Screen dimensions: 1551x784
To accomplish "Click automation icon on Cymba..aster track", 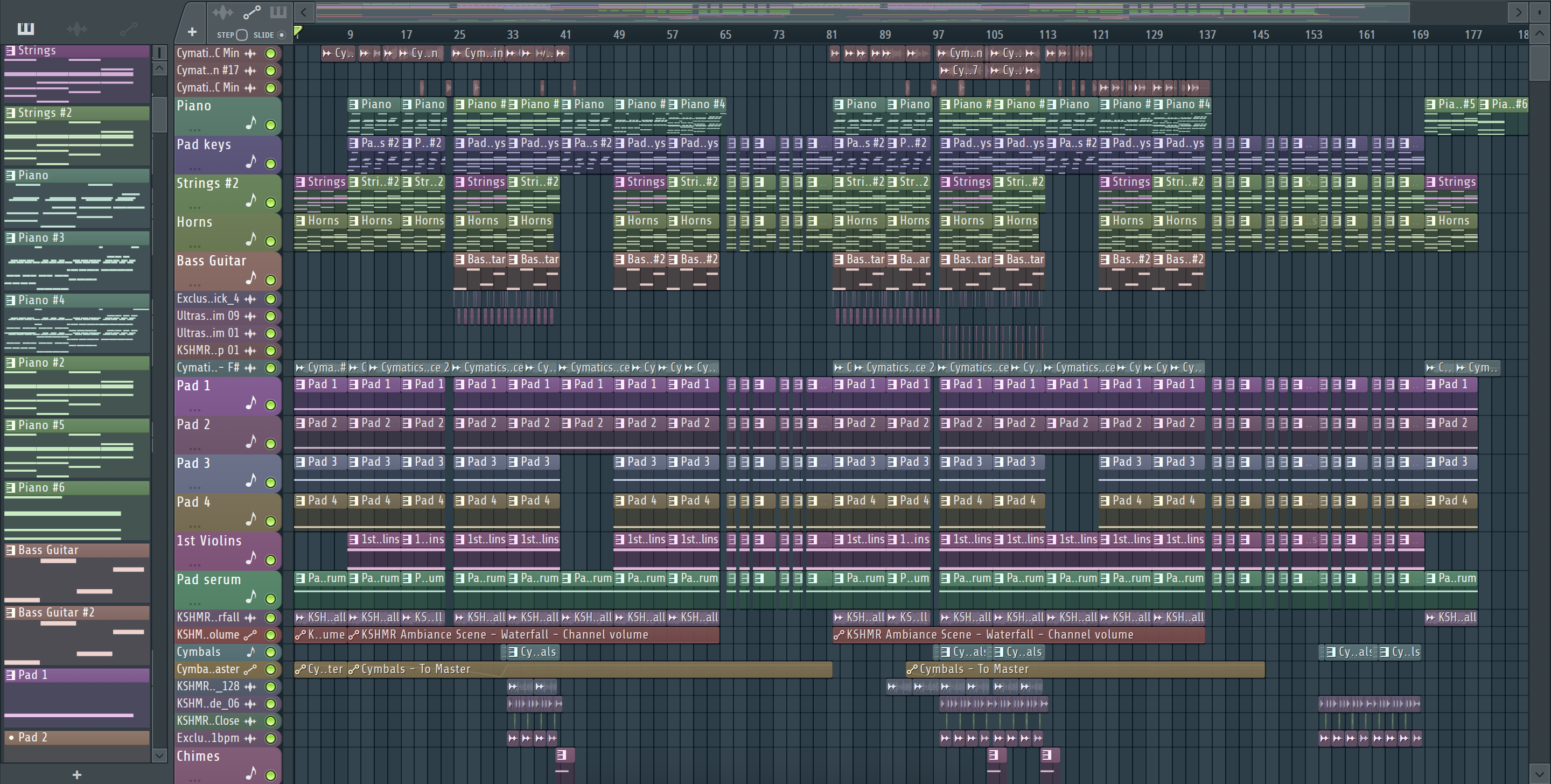I will [250, 669].
